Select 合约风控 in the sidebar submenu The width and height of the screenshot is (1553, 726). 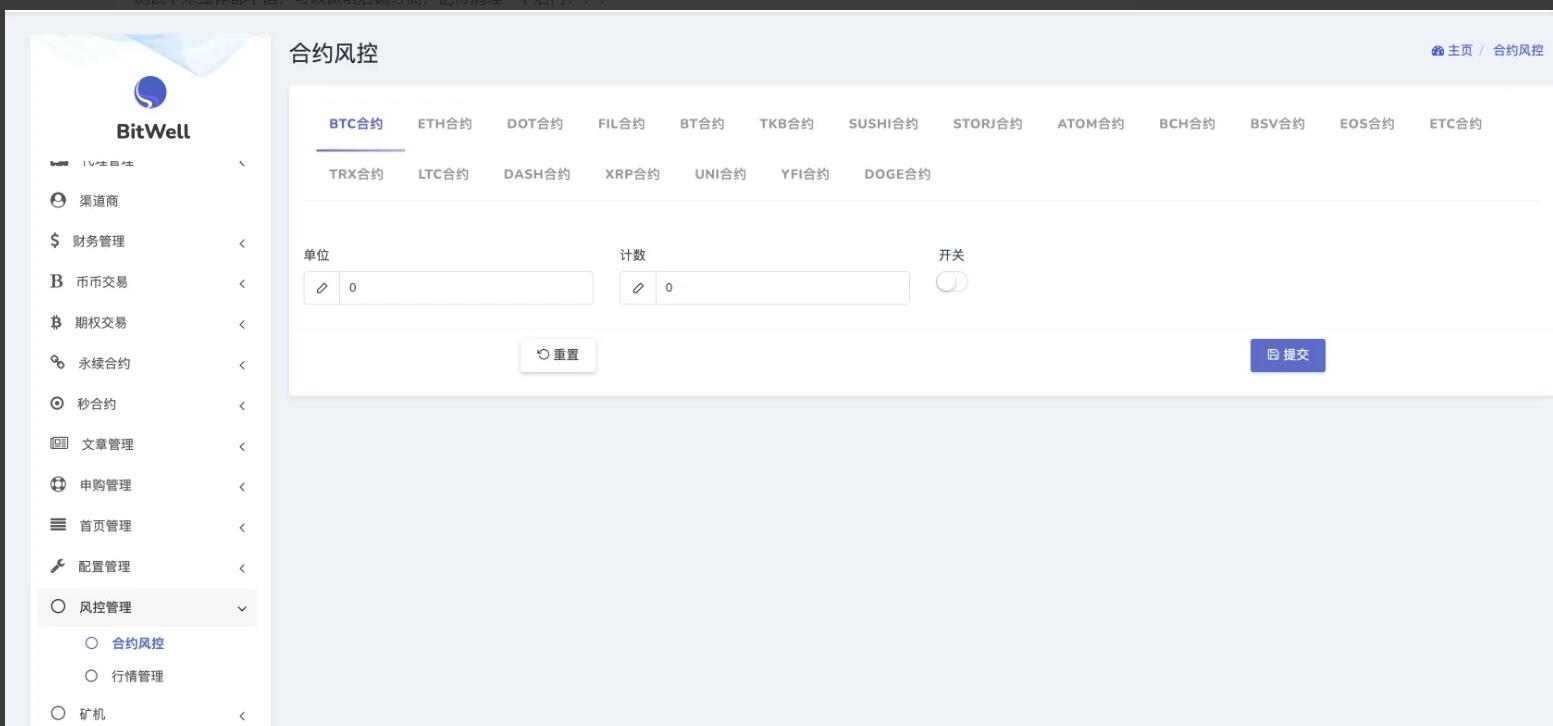[x=137, y=644]
